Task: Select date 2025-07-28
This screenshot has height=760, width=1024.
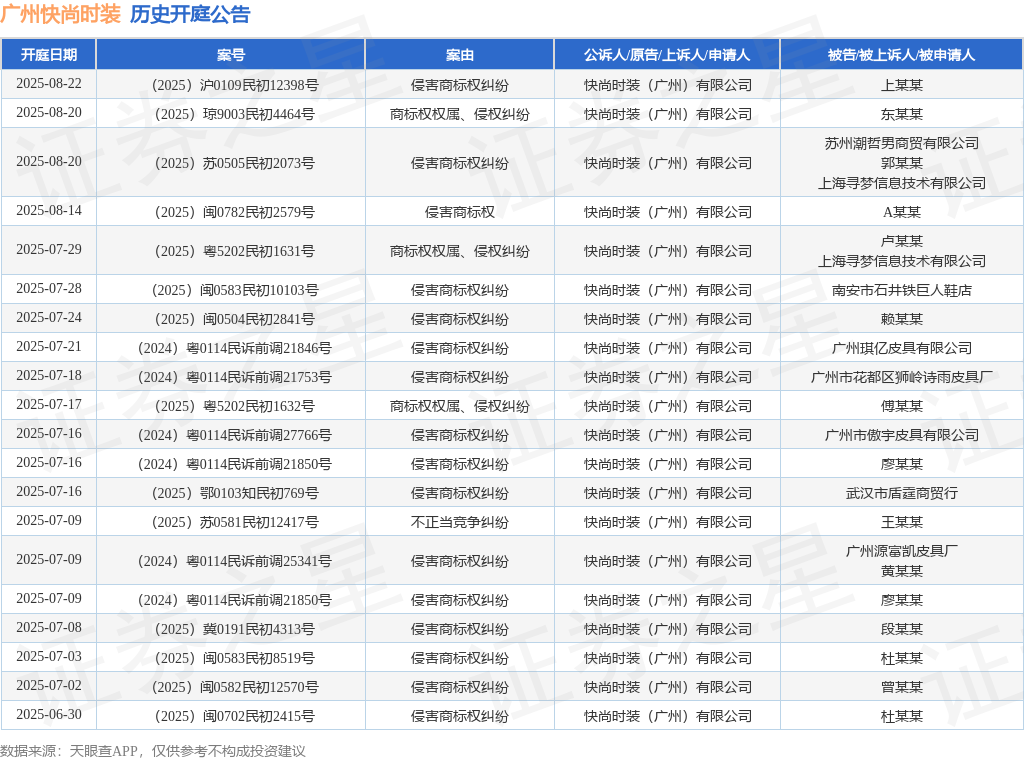Action: [x=49, y=289]
